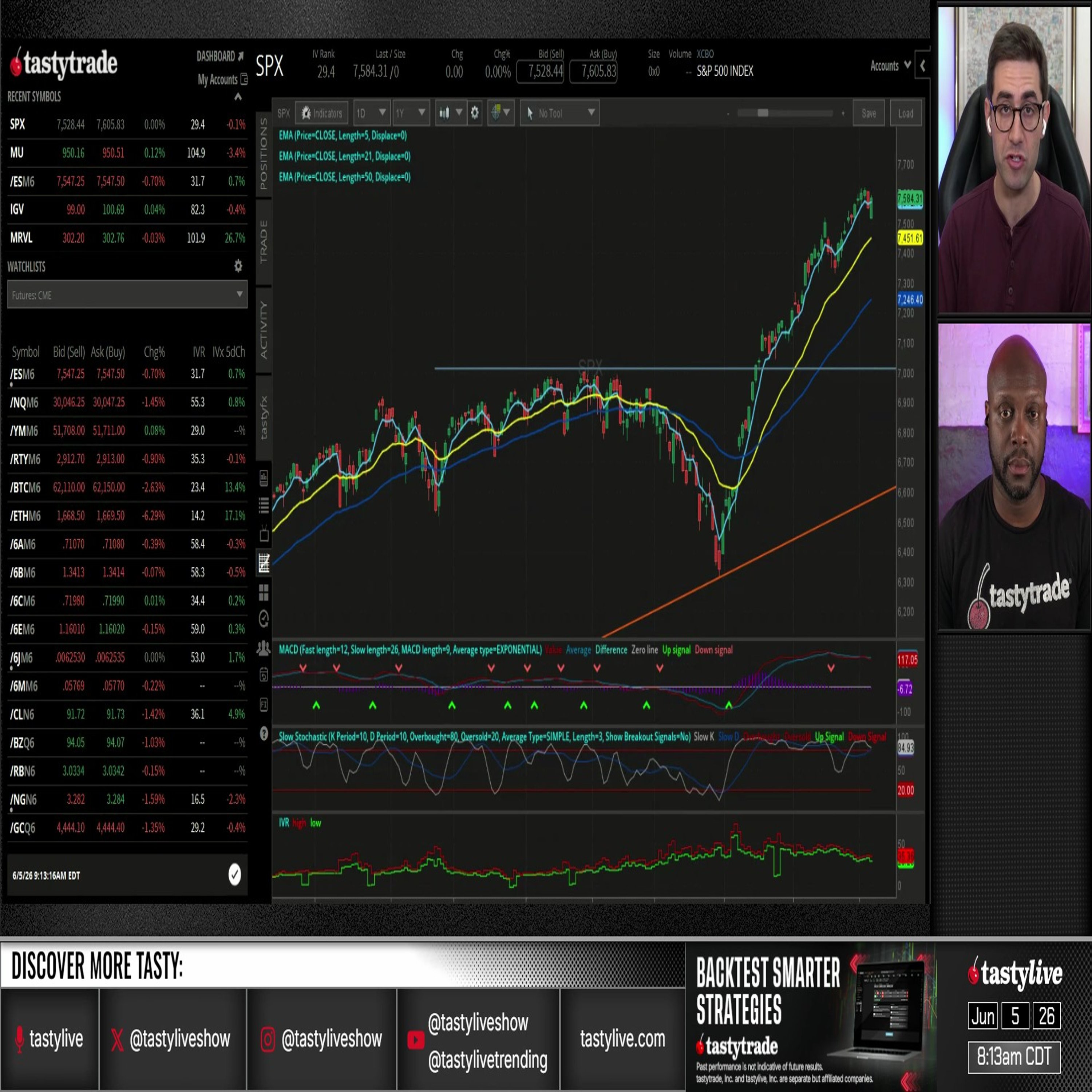Click the candlestick chart style icon
This screenshot has height=1092, width=1092.
444,113
